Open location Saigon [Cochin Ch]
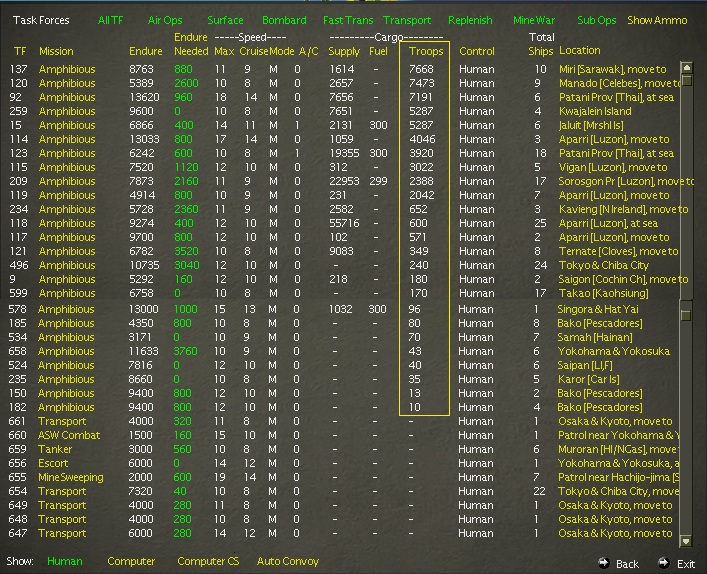This screenshot has height=574, width=707. (623, 279)
